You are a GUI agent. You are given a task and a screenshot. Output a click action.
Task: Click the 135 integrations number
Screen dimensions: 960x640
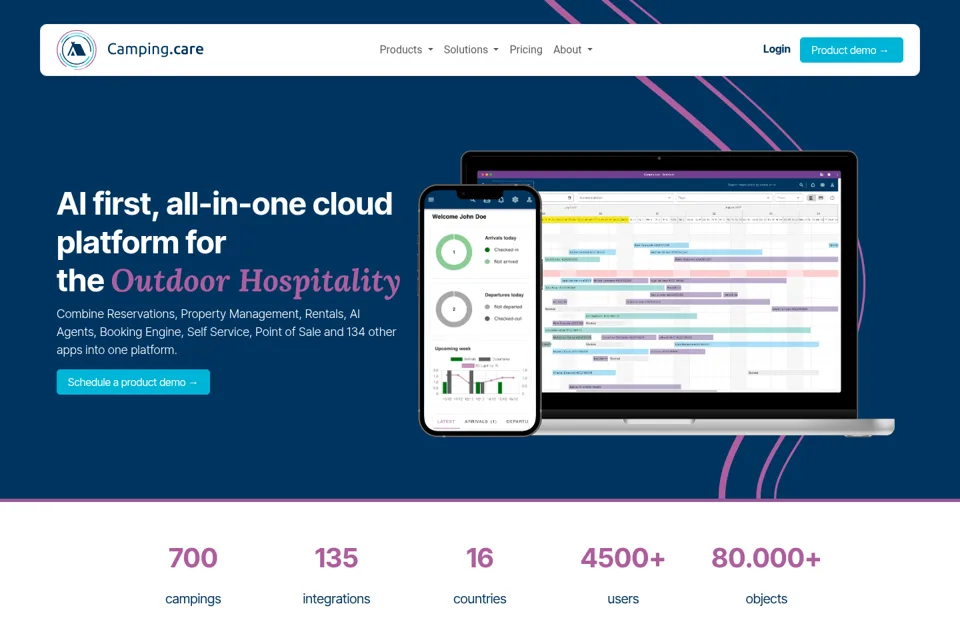click(x=336, y=558)
